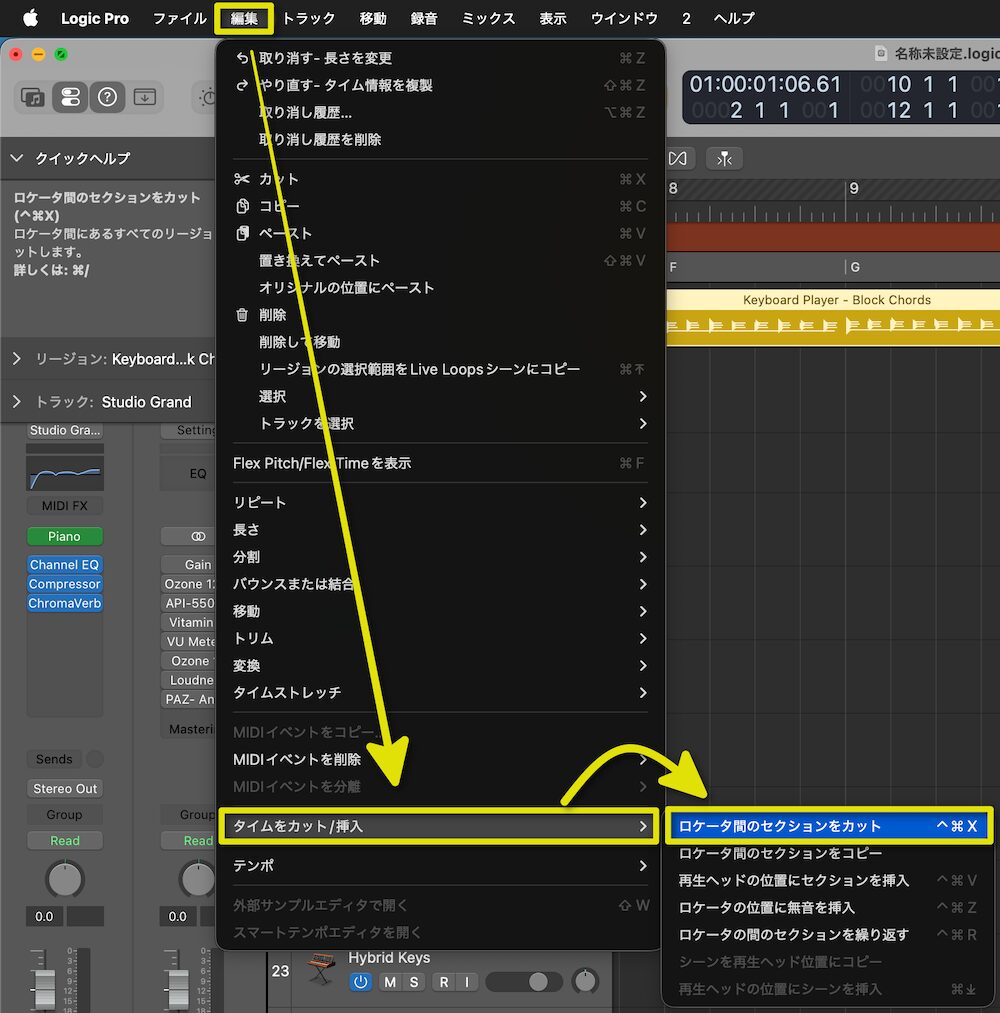The width and height of the screenshot is (1000, 1013).
Task: Click the clipboard icon beside ペースト
Action: (242, 233)
